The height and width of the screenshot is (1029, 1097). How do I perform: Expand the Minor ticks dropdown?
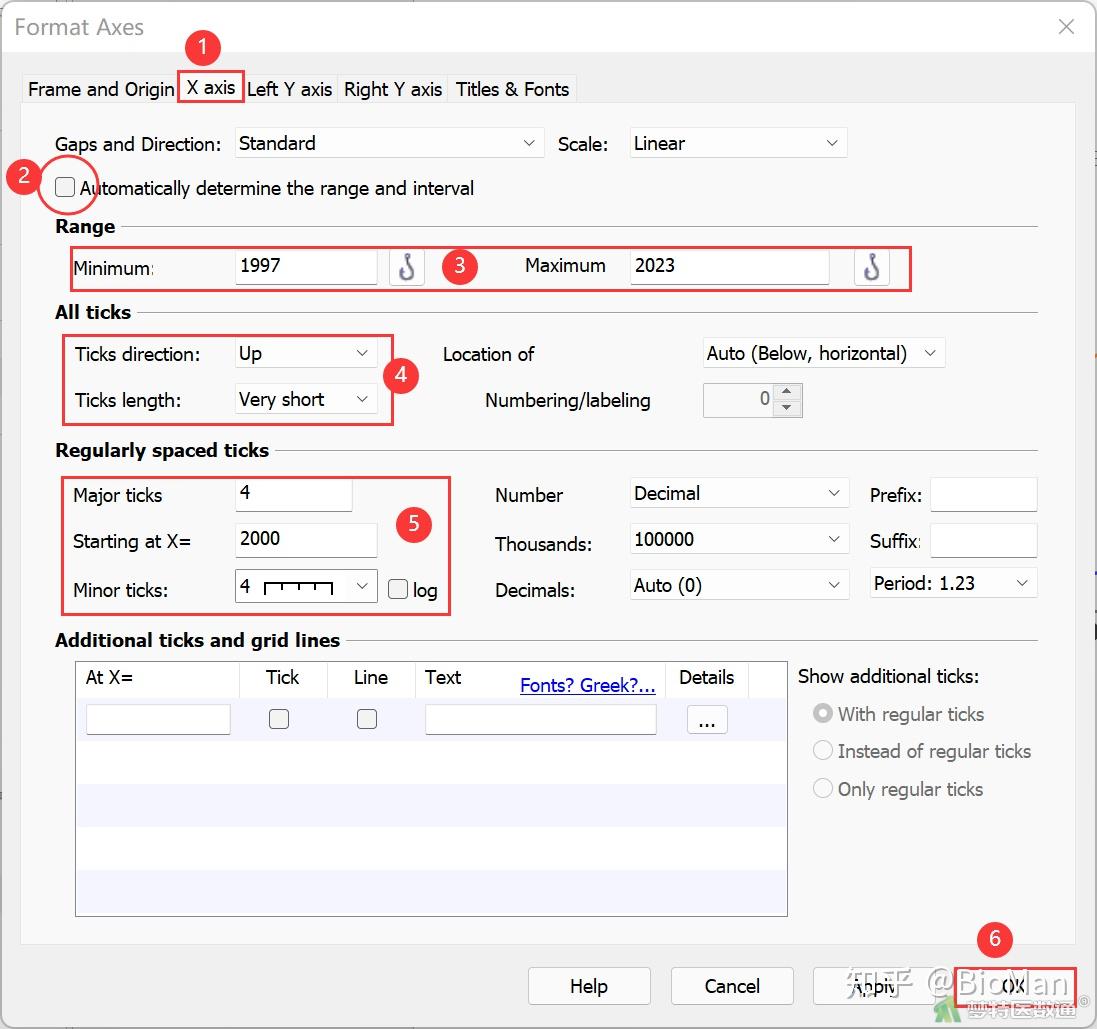point(362,587)
